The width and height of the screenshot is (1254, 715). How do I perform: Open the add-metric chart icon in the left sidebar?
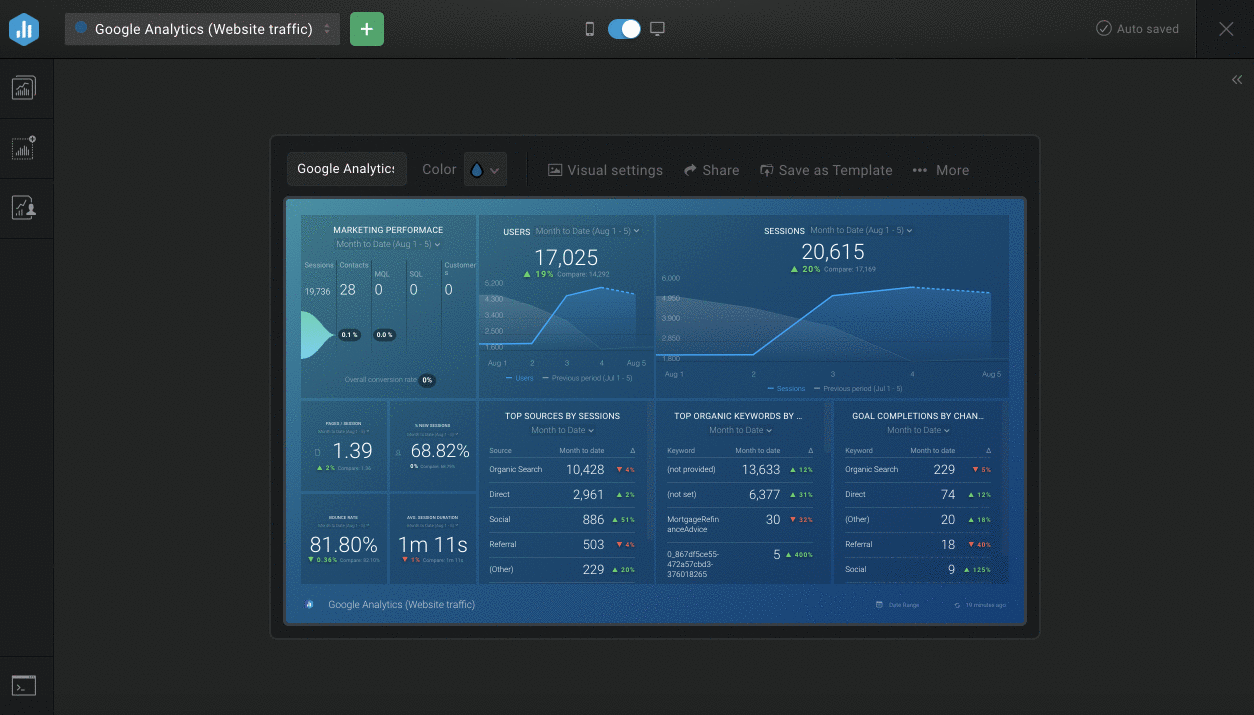point(23,148)
